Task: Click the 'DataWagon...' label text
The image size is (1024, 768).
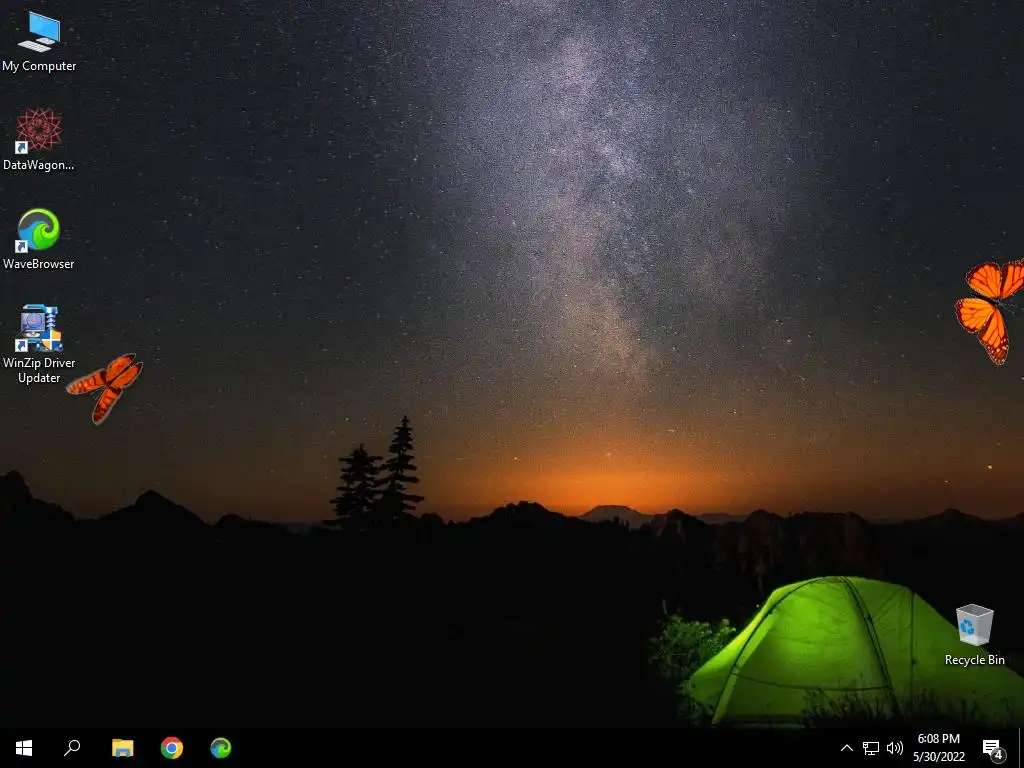Action: (39, 165)
